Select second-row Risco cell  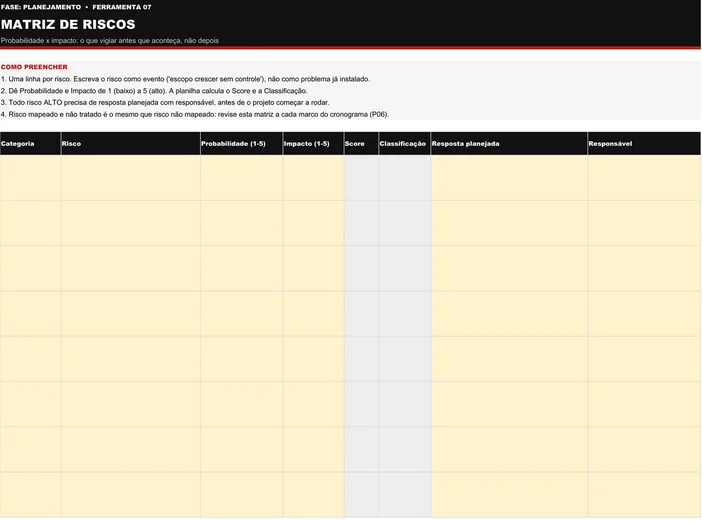pyautogui.click(x=131, y=223)
